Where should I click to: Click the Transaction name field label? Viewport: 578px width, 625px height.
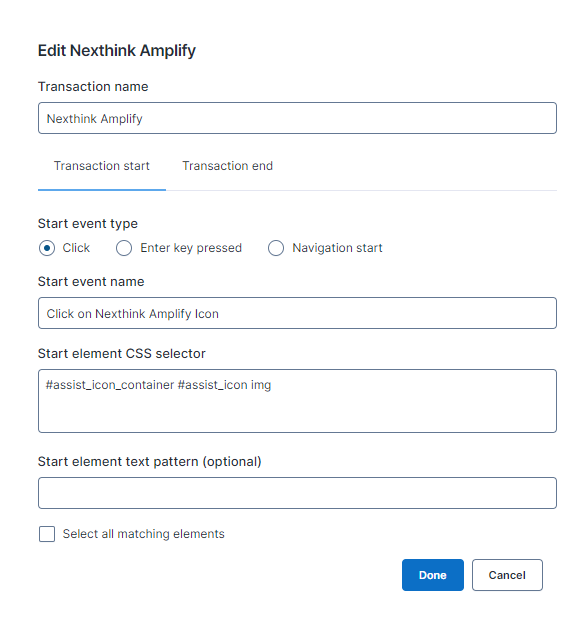[93, 86]
